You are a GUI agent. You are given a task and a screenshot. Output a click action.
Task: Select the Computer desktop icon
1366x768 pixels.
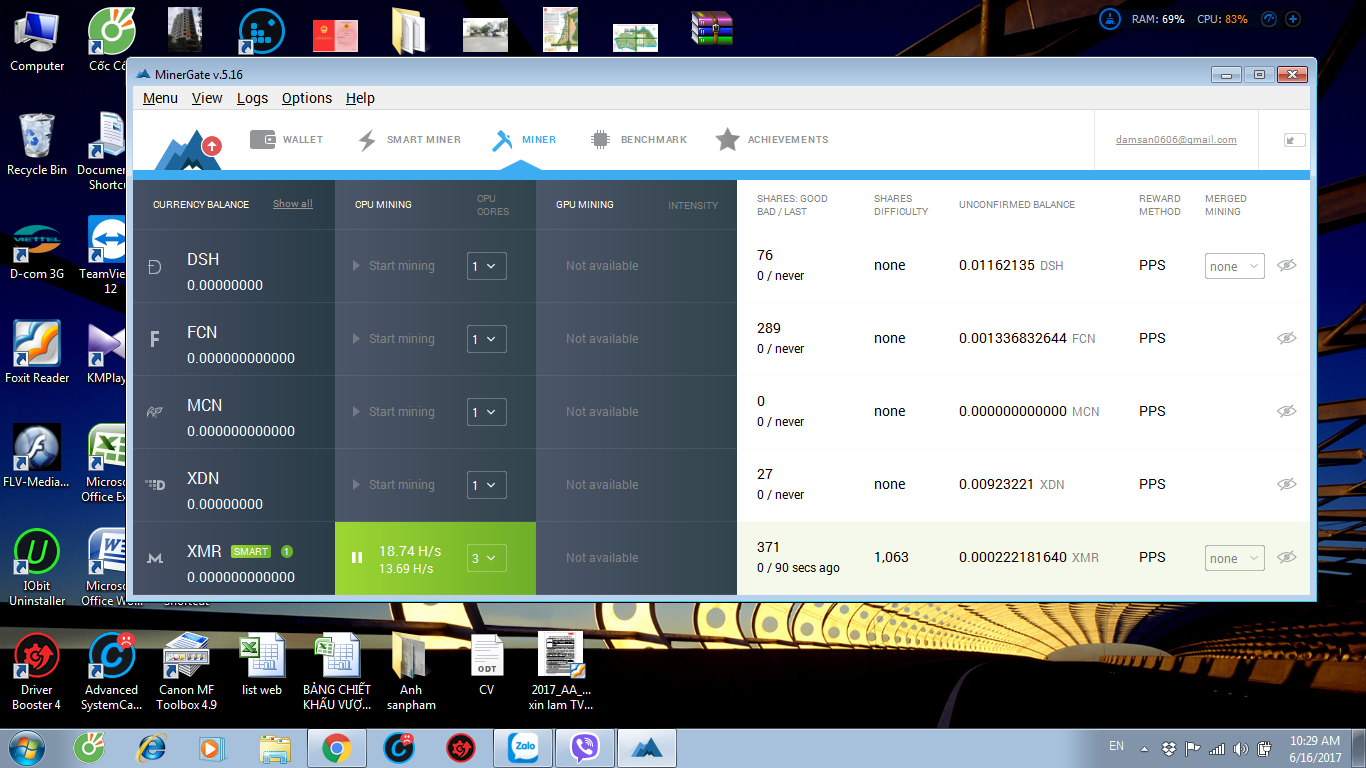point(37,40)
